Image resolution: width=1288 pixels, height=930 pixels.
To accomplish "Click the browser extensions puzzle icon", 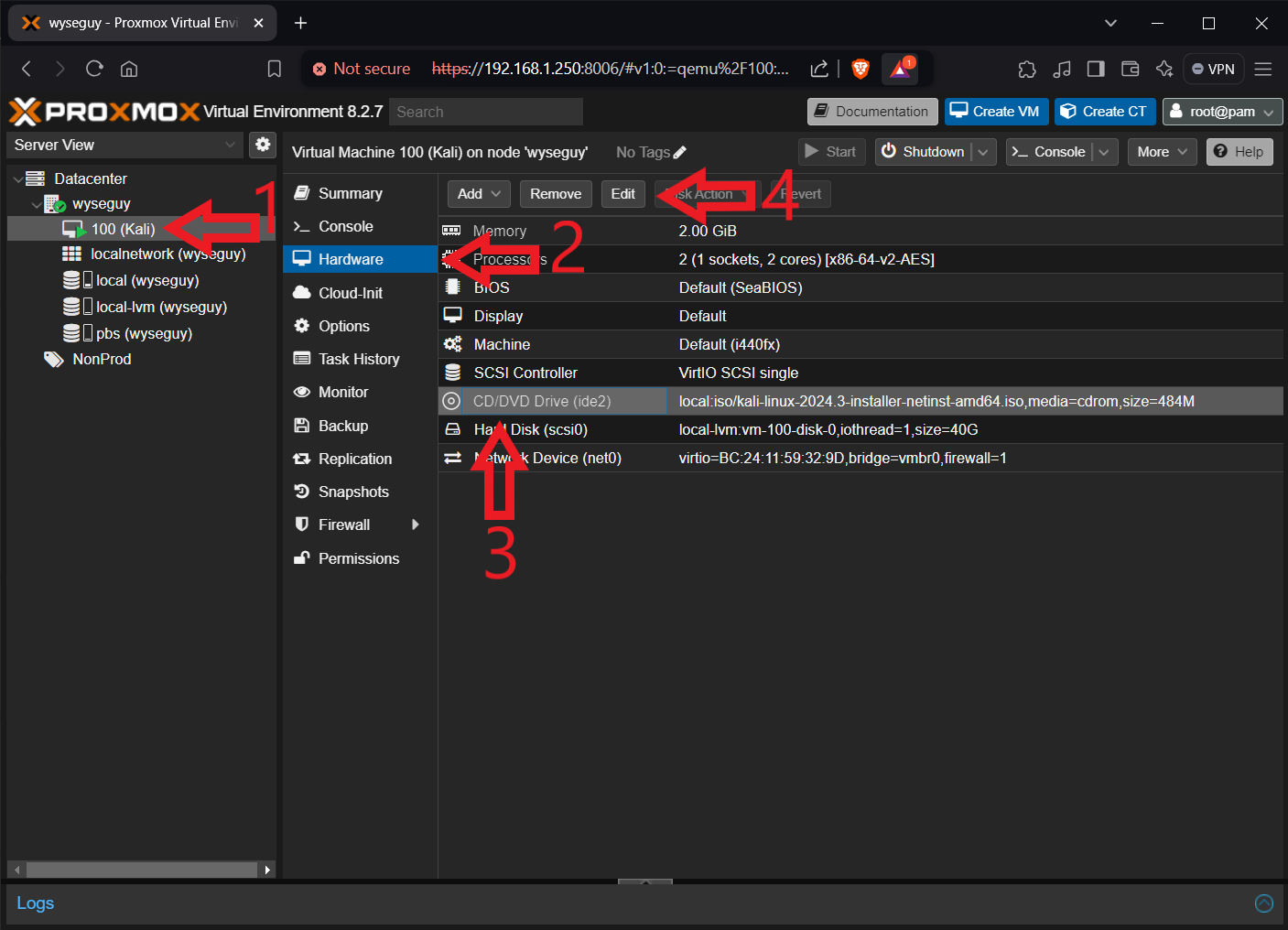I will tap(1027, 69).
